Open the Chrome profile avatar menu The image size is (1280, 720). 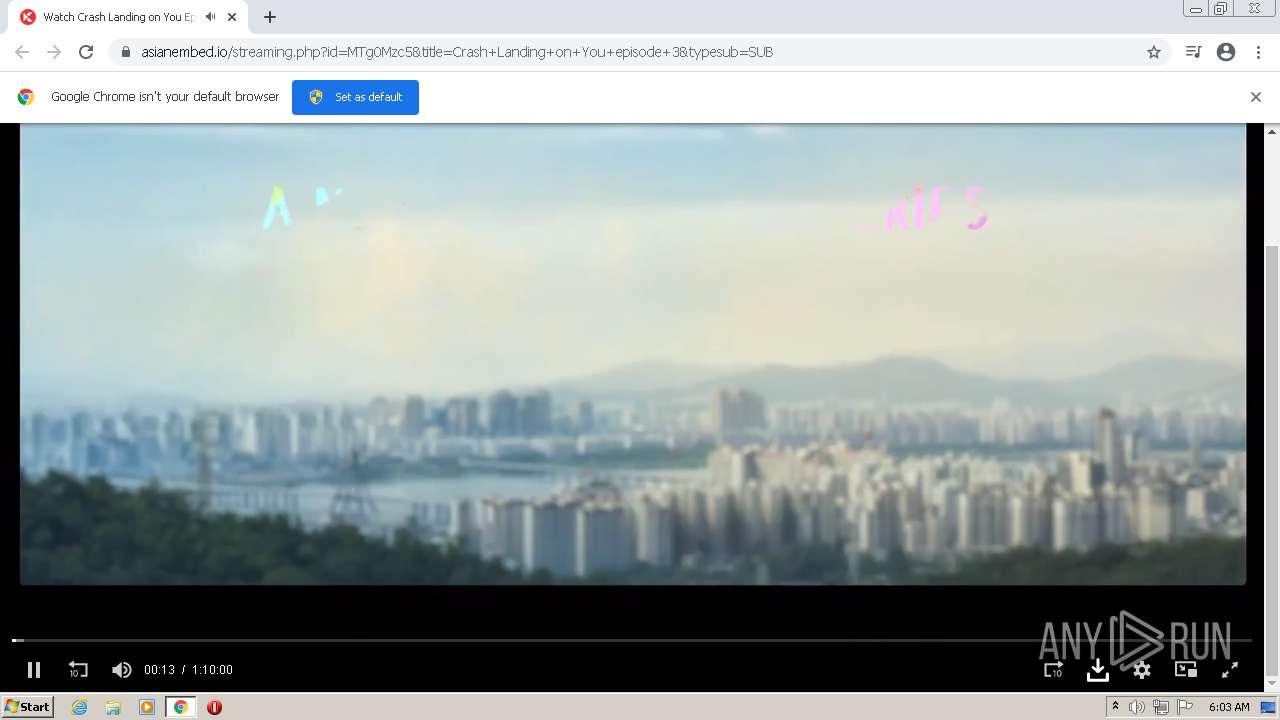coord(1226,52)
